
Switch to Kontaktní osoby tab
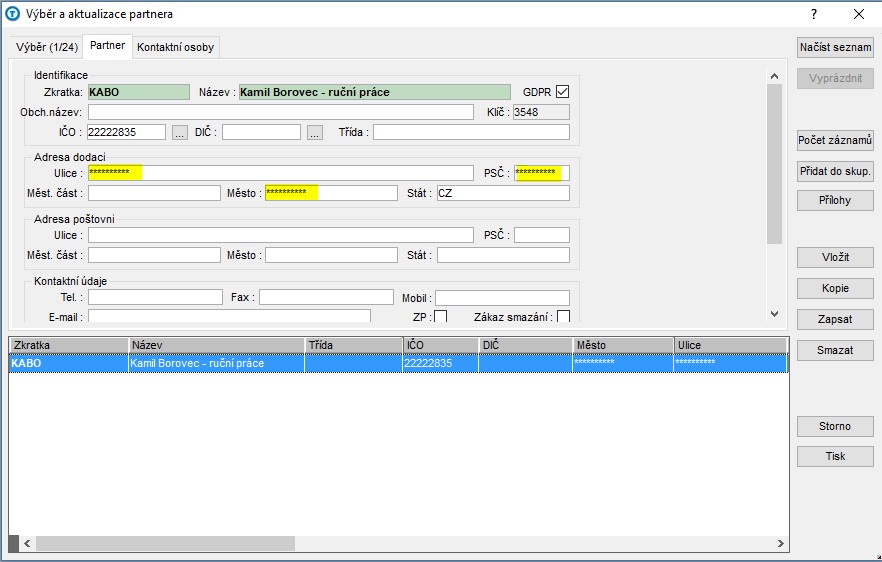pos(176,47)
